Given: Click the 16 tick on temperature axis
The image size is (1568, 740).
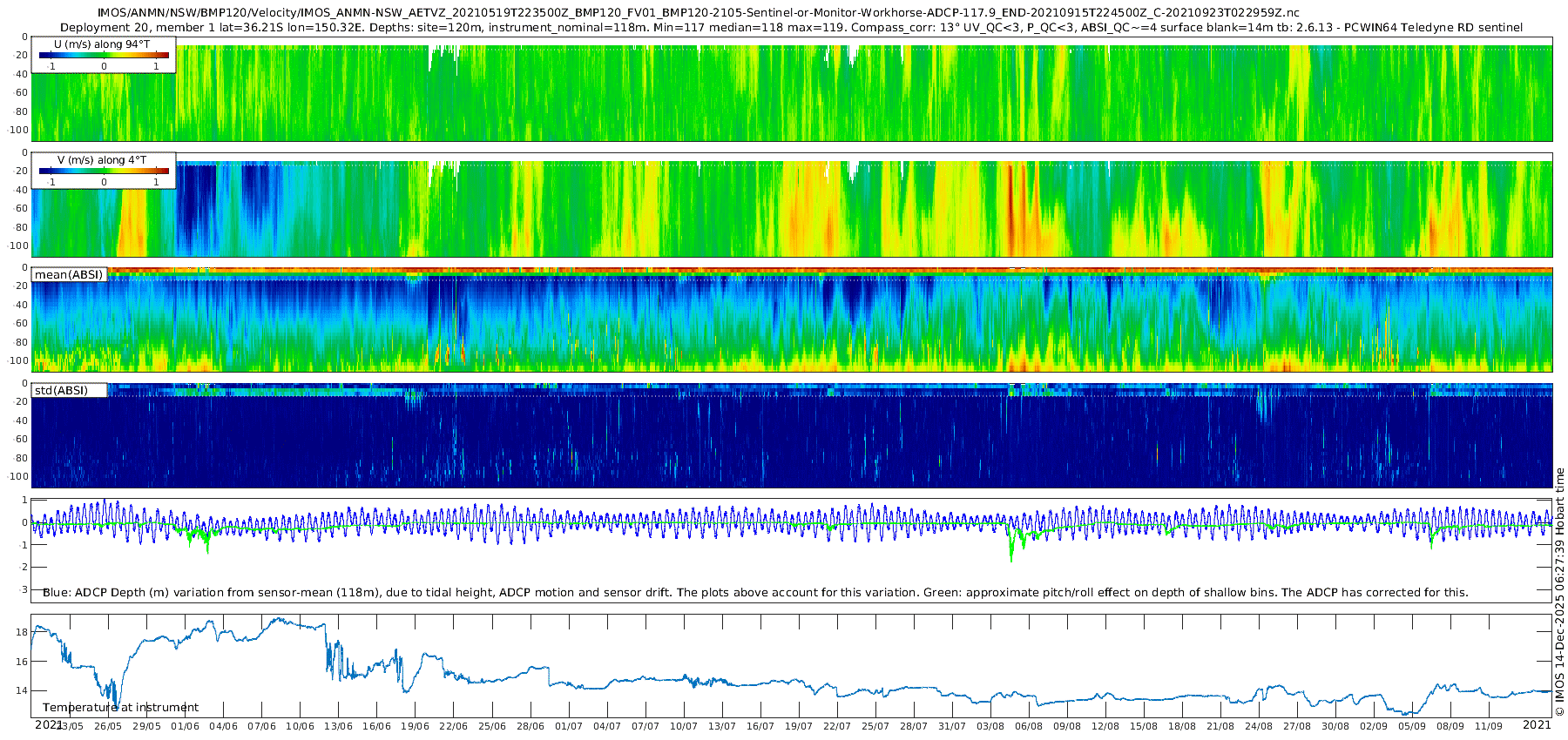Looking at the screenshot, I should click(x=22, y=662).
